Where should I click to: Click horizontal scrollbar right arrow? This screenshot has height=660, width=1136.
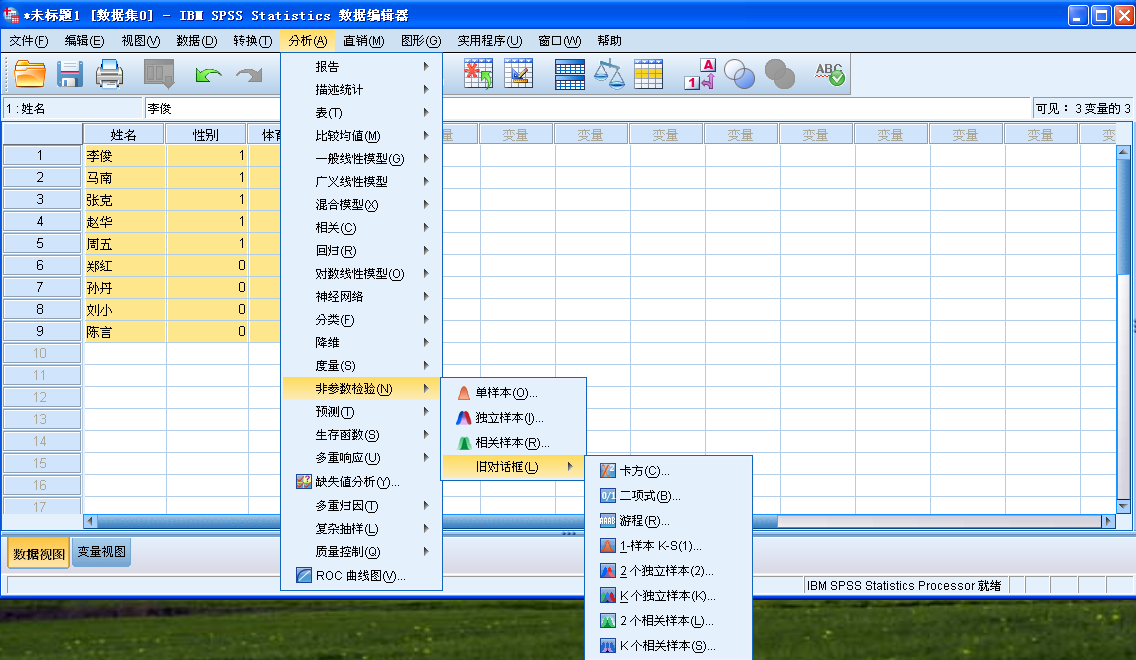click(x=1108, y=521)
